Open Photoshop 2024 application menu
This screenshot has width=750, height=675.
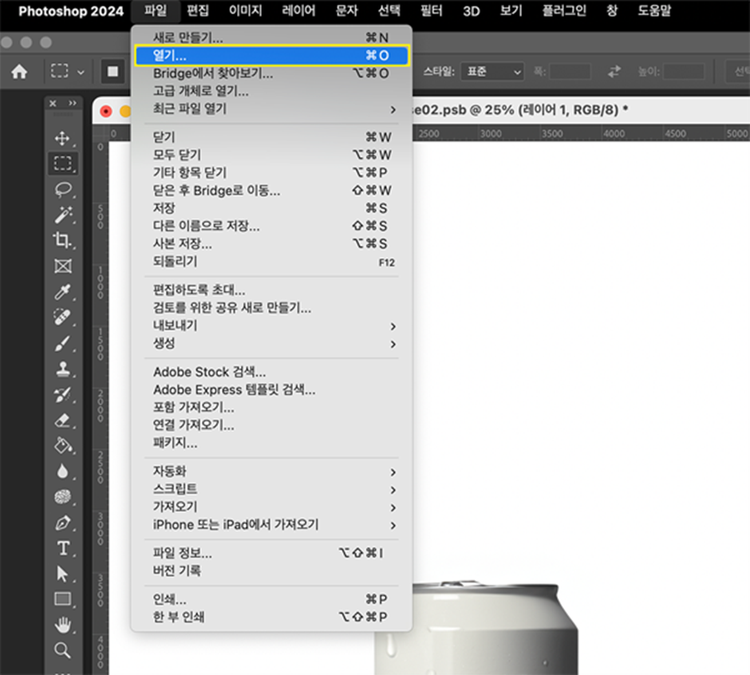click(71, 11)
